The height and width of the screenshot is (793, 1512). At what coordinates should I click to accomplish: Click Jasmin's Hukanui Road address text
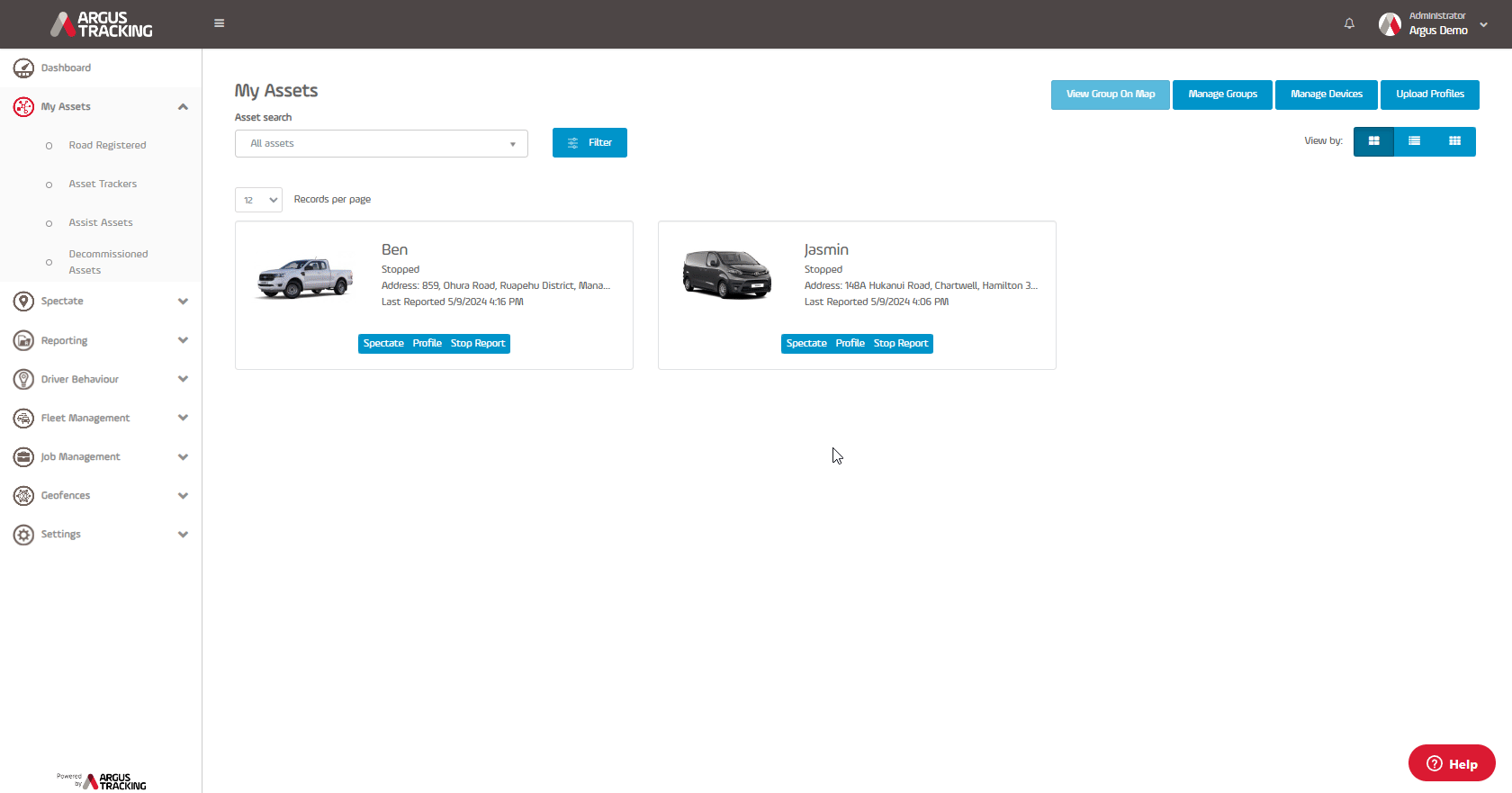[921, 285]
